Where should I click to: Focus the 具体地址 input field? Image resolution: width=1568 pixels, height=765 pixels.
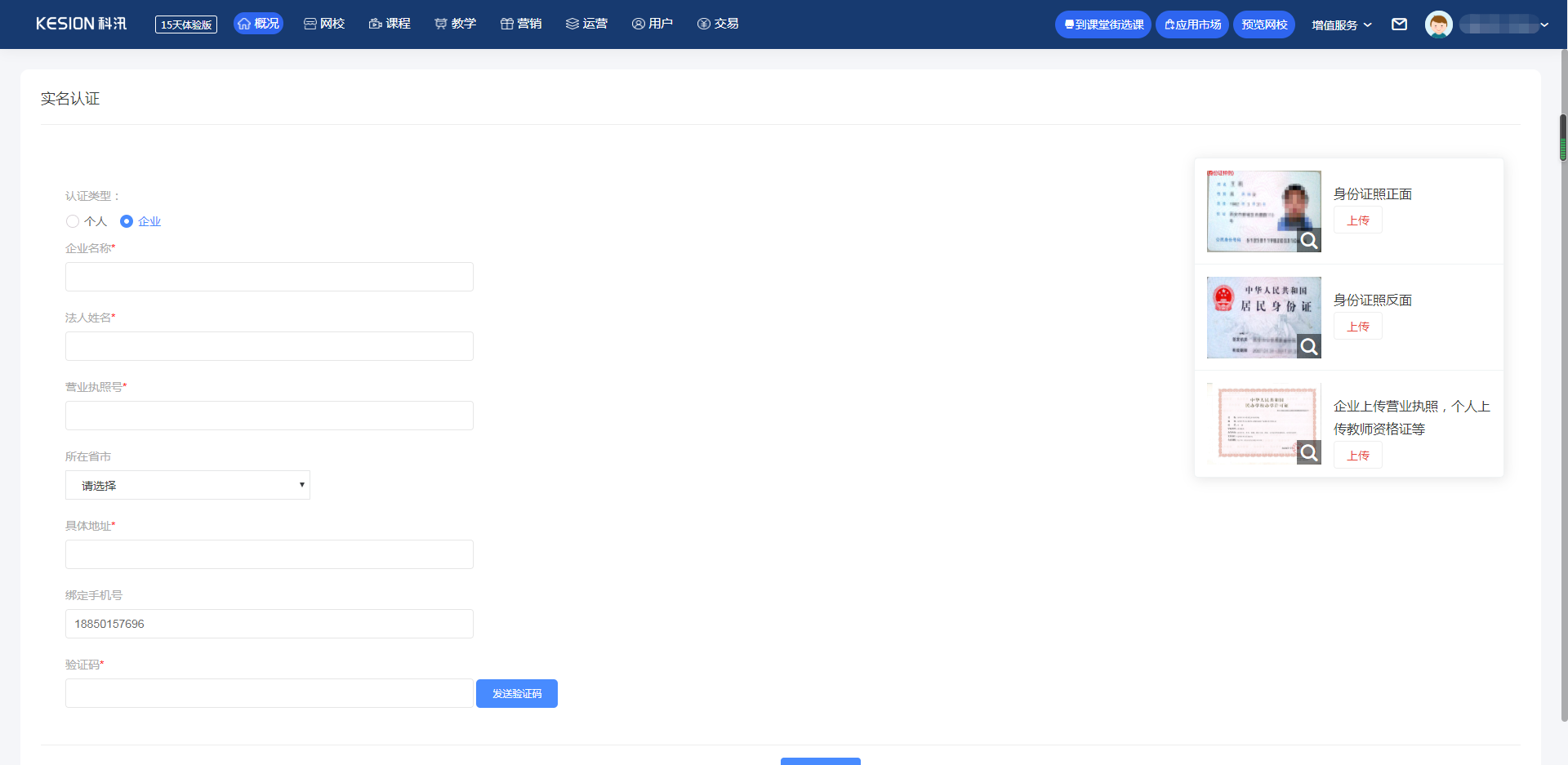coord(269,554)
